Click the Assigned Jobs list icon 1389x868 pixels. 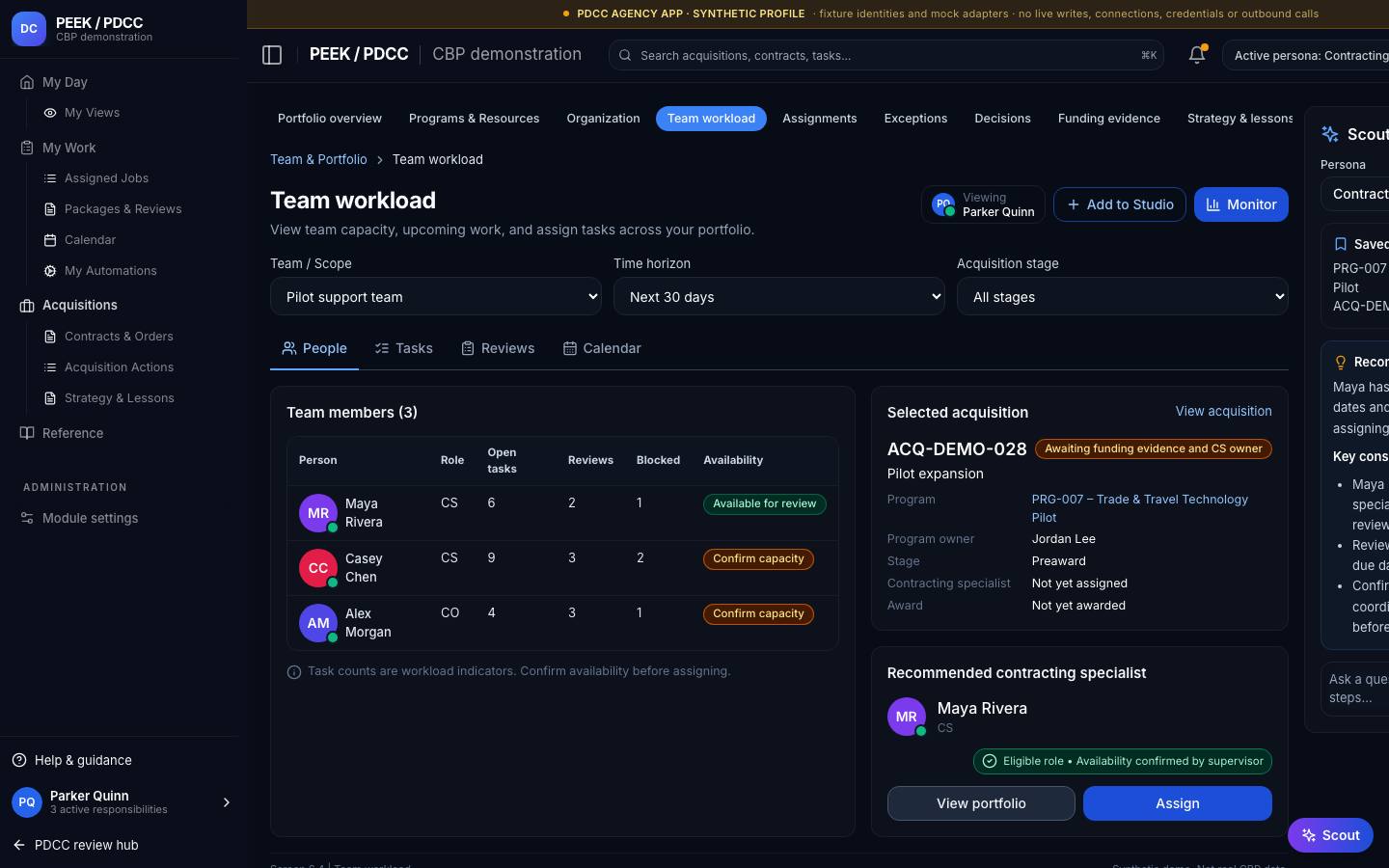click(x=50, y=178)
